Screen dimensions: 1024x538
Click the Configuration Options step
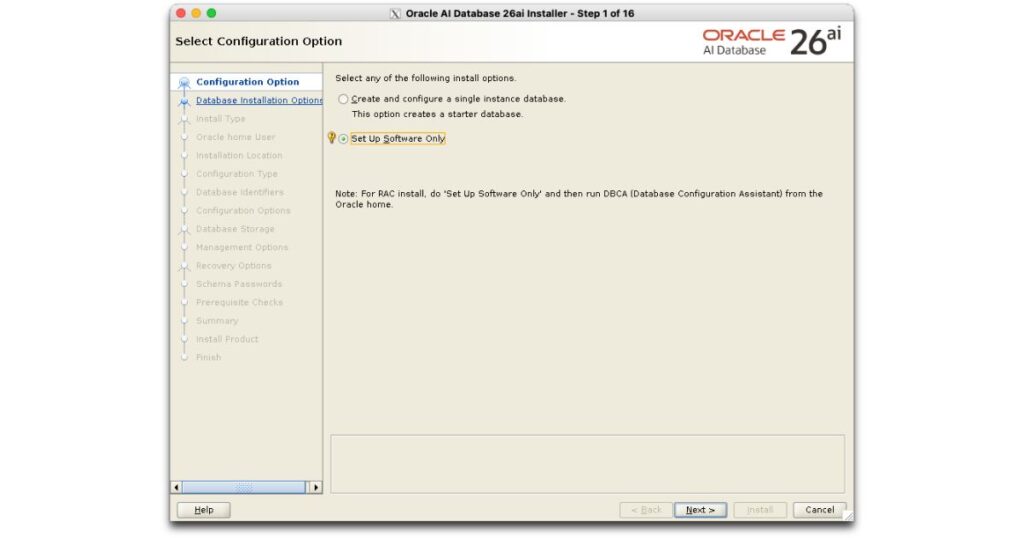tap(243, 210)
